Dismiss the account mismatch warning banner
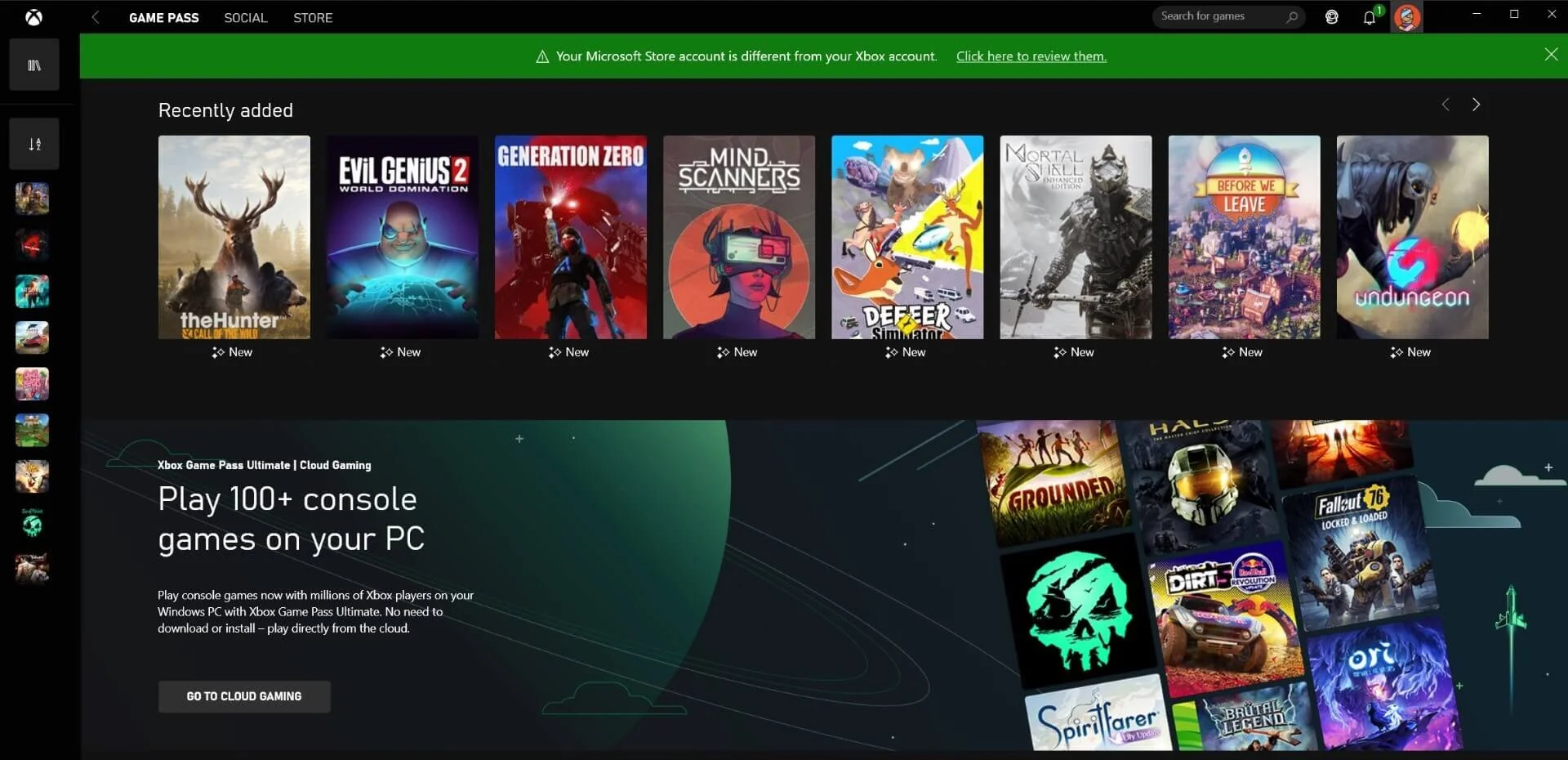Screen dimensions: 1568x760 (1550, 54)
